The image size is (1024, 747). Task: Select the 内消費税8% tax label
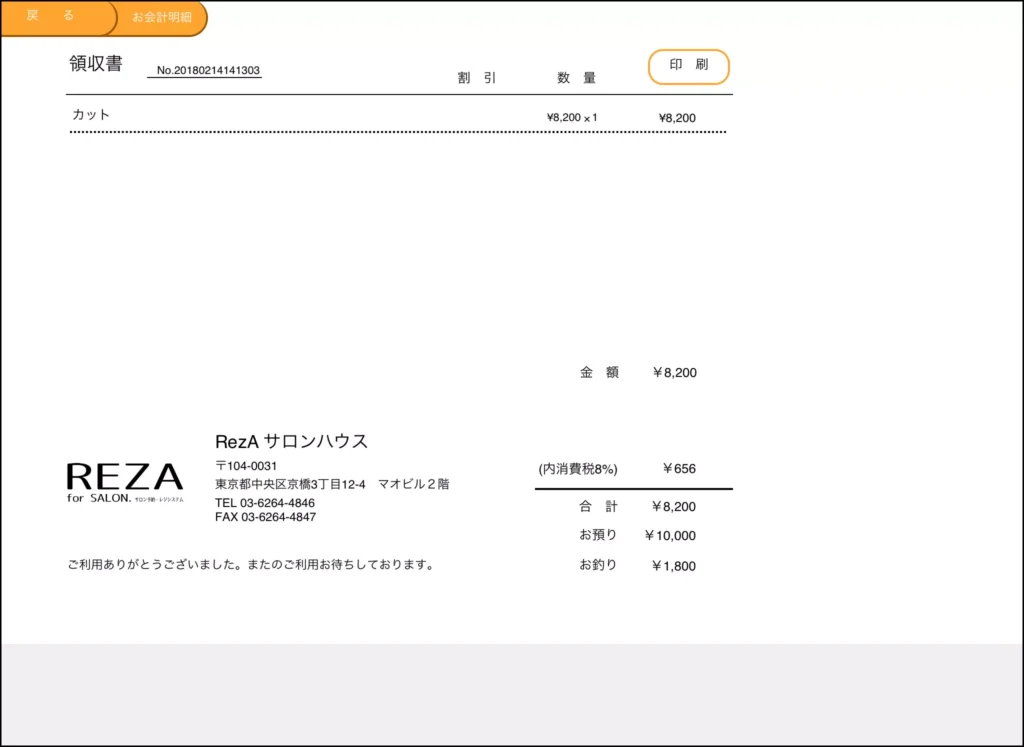coord(578,469)
